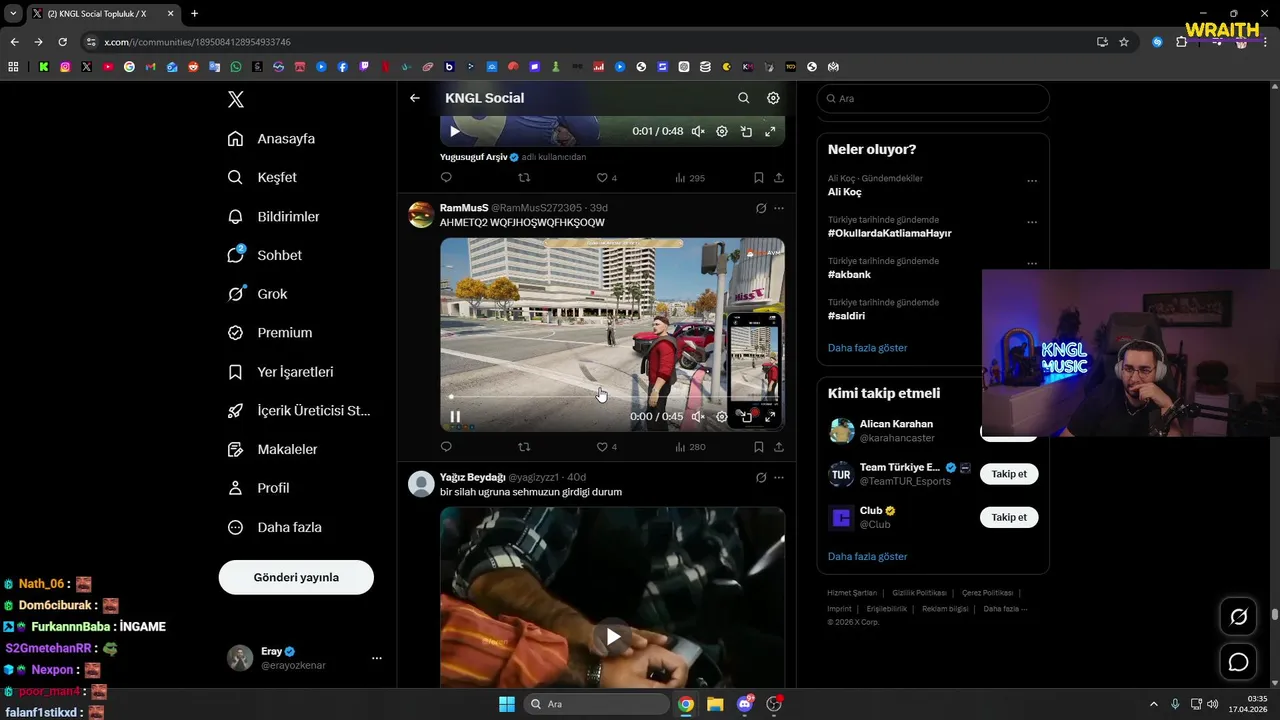1280x720 pixels.
Task: Show more trends under Neler oluyor
Action: click(x=867, y=348)
